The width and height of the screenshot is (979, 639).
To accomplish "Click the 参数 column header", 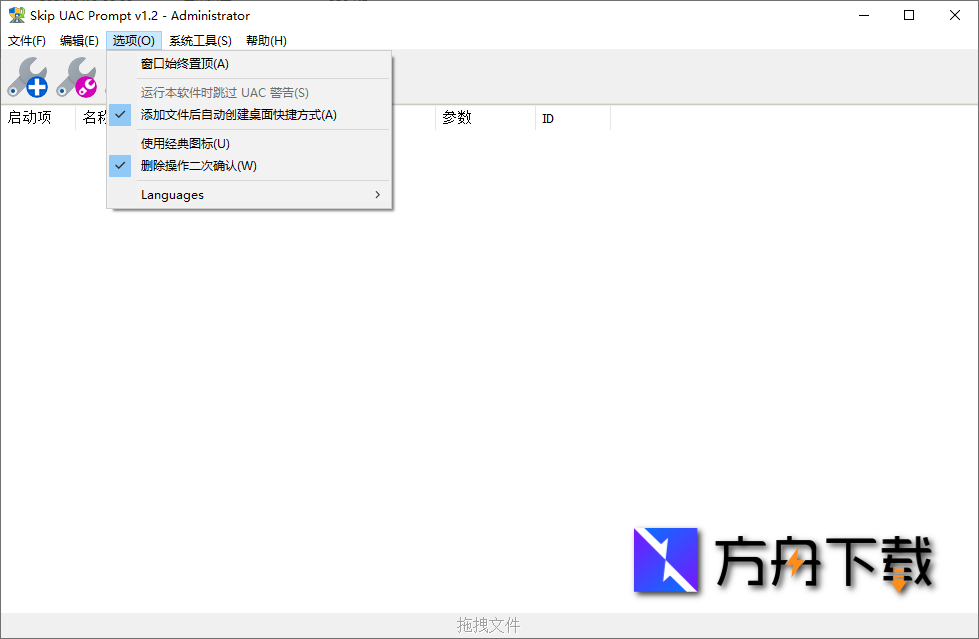I will pos(456,117).
